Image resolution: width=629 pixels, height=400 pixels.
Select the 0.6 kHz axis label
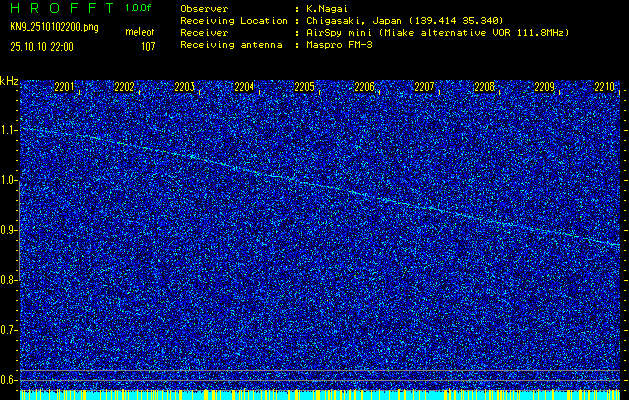(9, 379)
